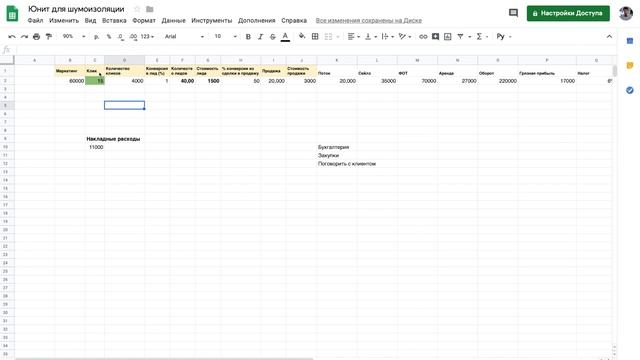Image resolution: width=640 pixels, height=360 pixels.
Task: Open the zoom 90% dropdown
Action: coord(74,37)
